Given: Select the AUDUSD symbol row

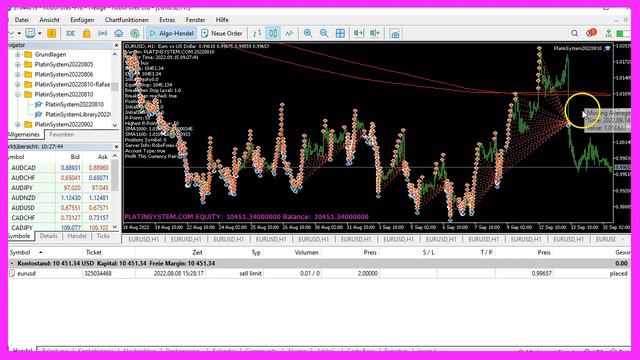Looking at the screenshot, I should coord(59,208).
